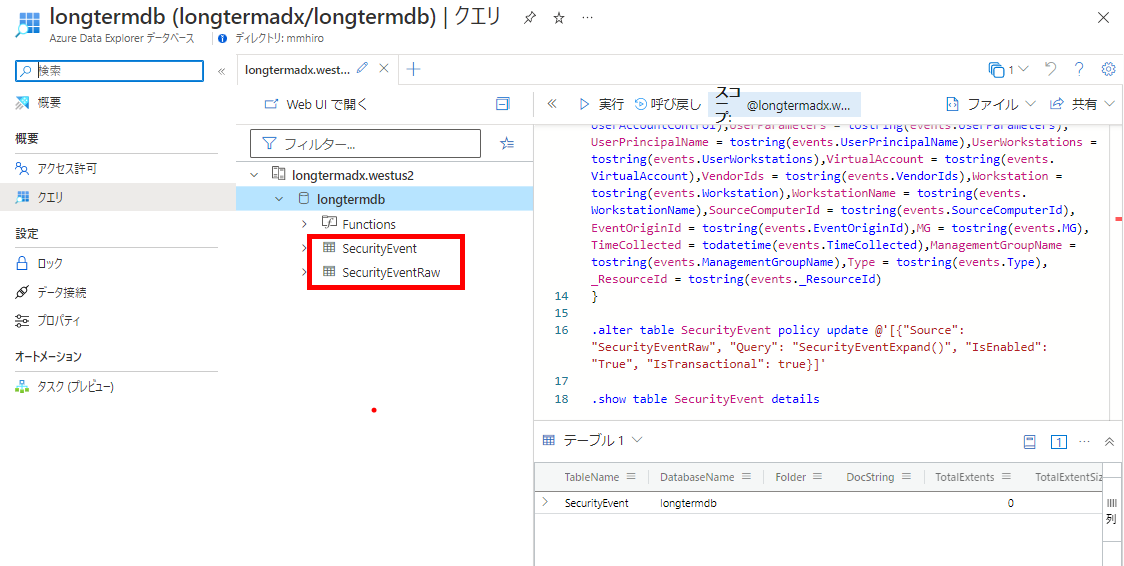The width and height of the screenshot is (1124, 566).
Task: Expand the Functions folder
Action: (x=304, y=224)
